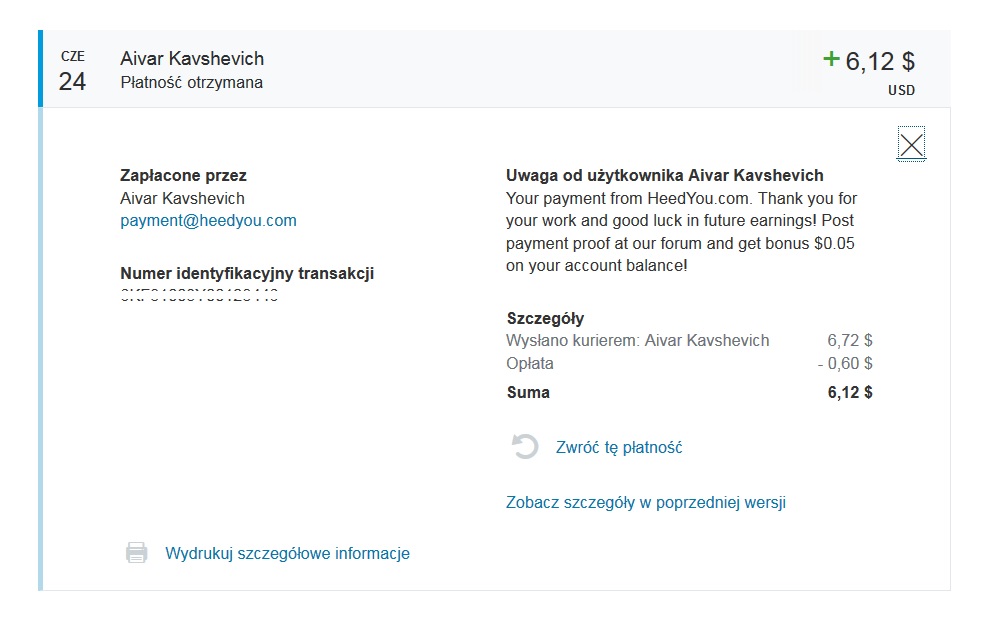Screen dimensions: 1008x630
Task: Click 'Zwróć tę płatność' link
Action: coord(618,447)
